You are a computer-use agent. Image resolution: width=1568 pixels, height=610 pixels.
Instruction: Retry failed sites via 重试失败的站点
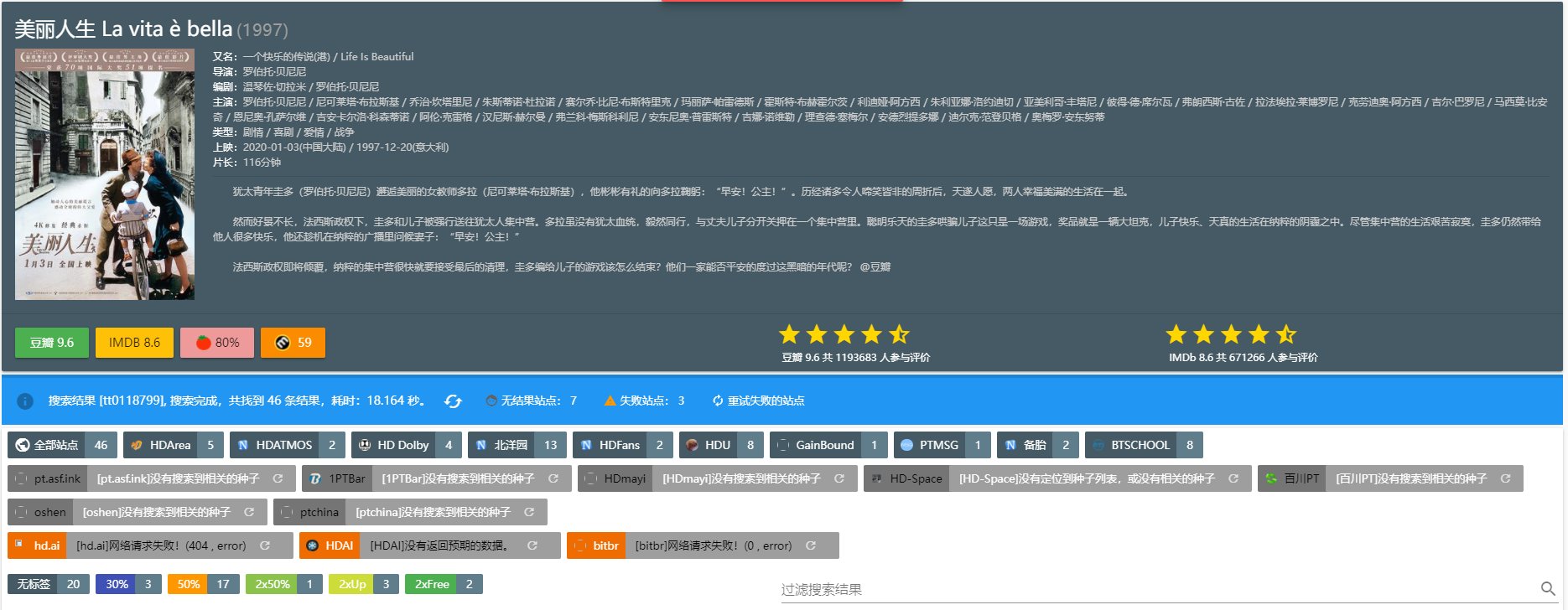point(758,401)
